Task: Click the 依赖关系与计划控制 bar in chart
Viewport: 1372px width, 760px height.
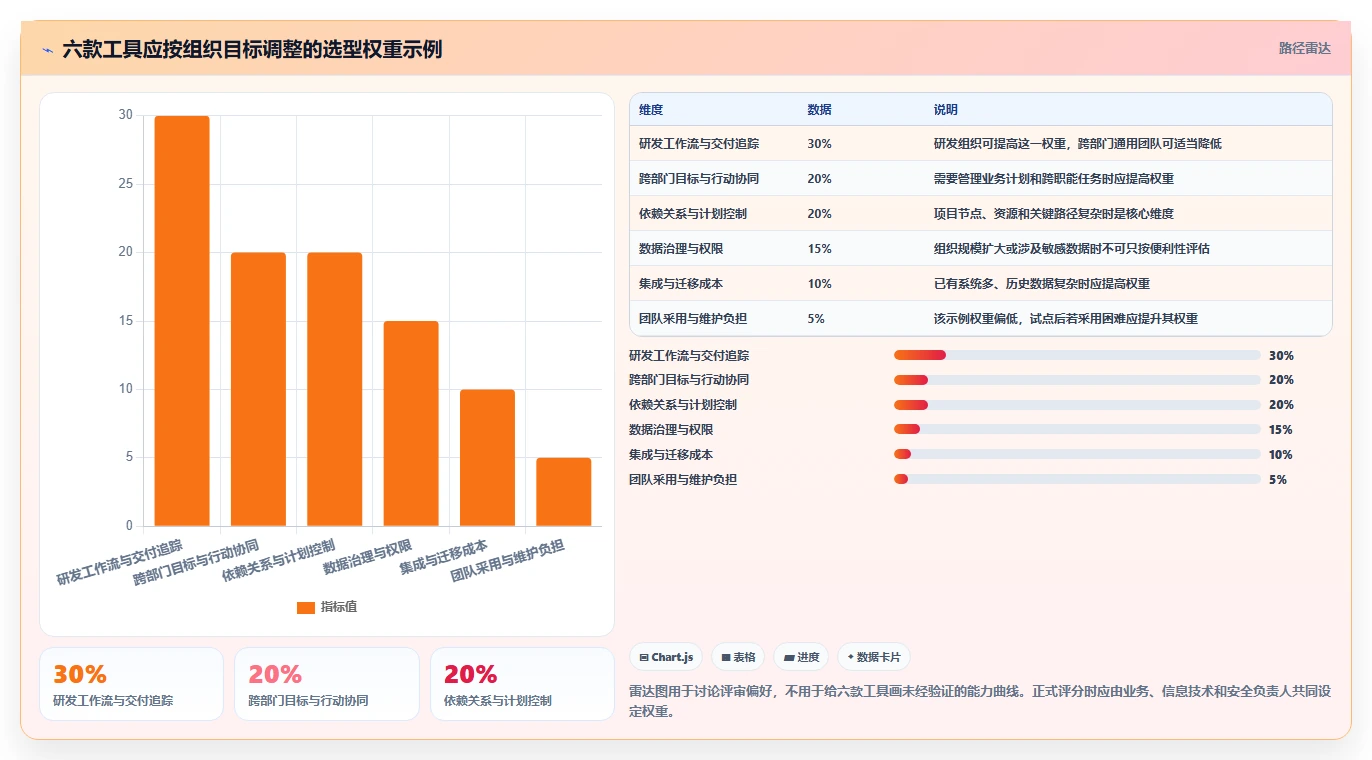Action: coord(335,389)
